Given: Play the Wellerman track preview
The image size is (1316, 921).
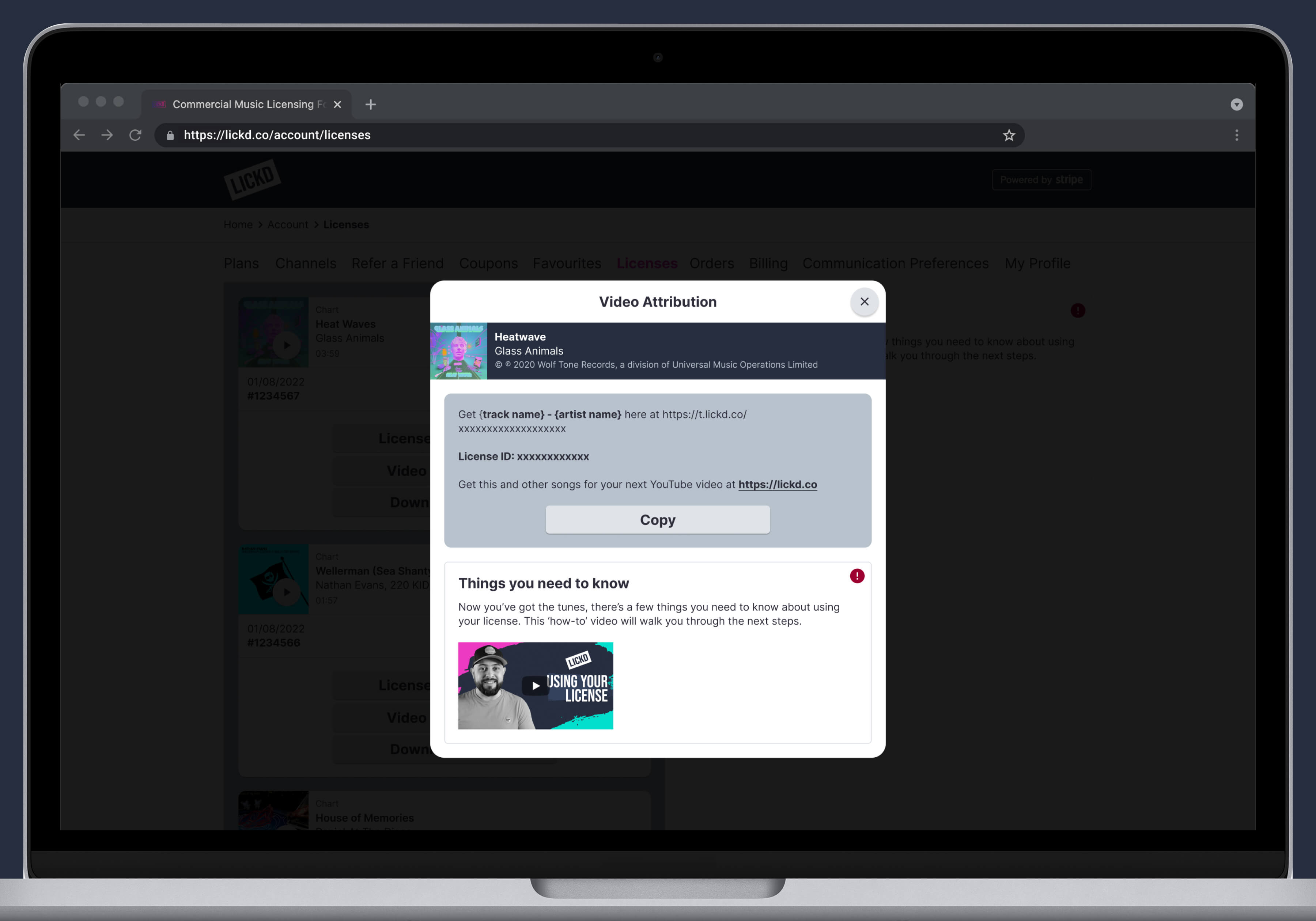Looking at the screenshot, I should pyautogui.click(x=287, y=591).
